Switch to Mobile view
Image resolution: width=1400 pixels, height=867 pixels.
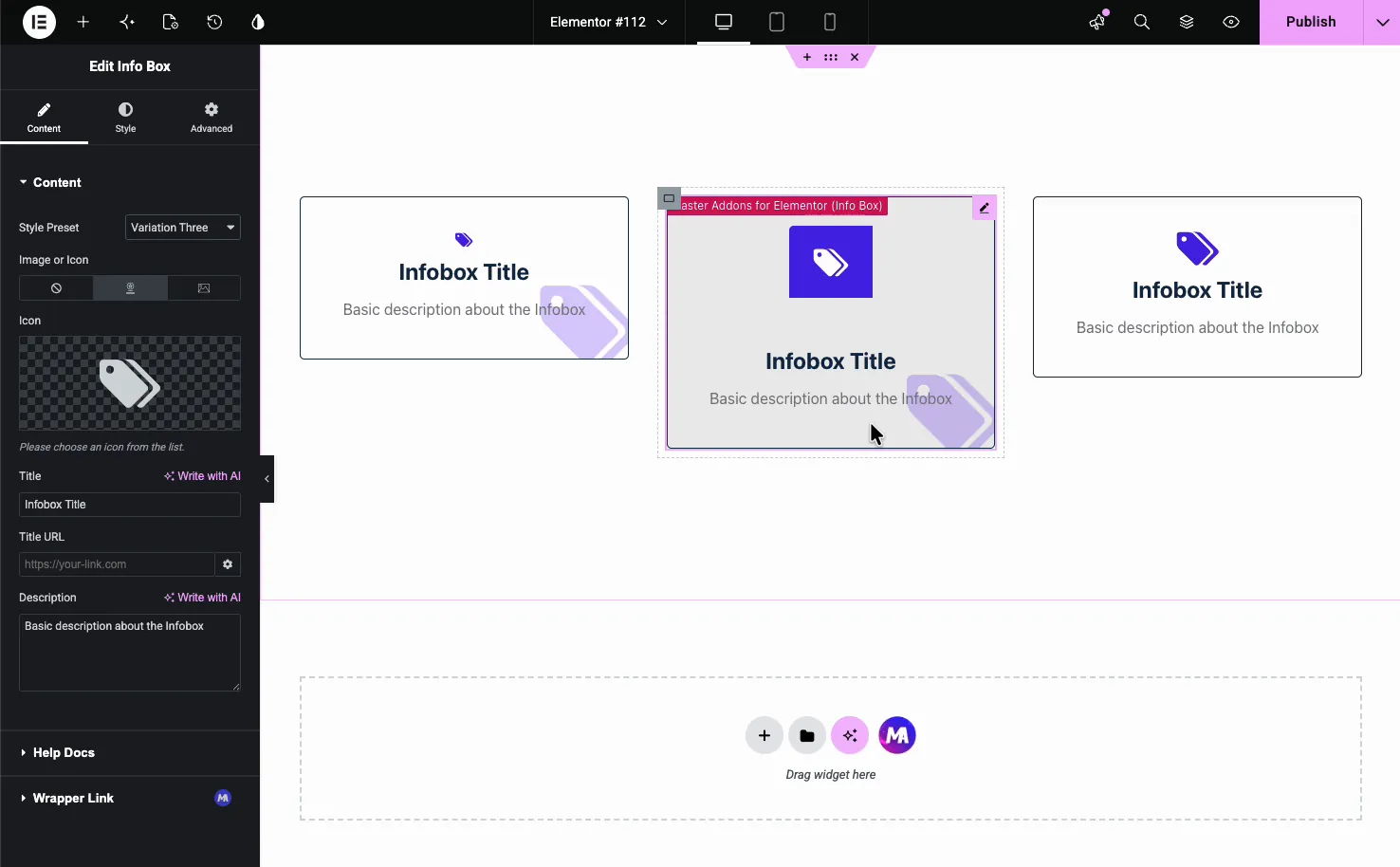[x=830, y=22]
